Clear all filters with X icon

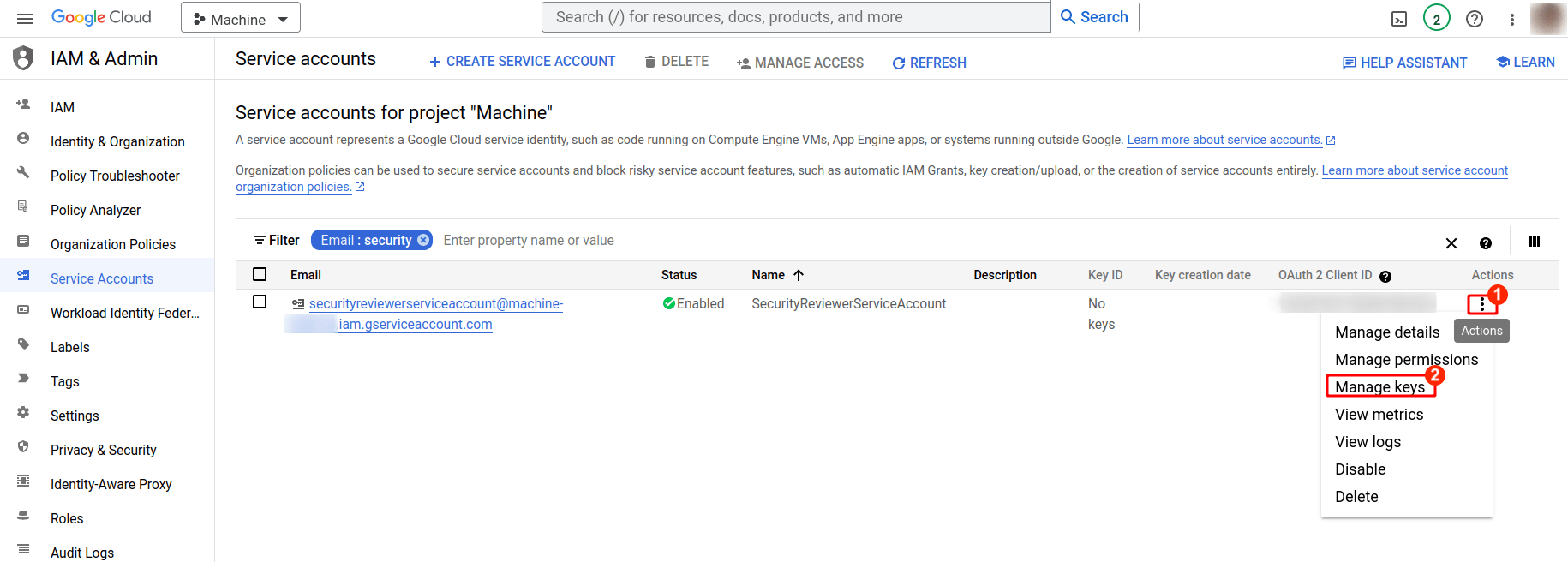click(1451, 243)
